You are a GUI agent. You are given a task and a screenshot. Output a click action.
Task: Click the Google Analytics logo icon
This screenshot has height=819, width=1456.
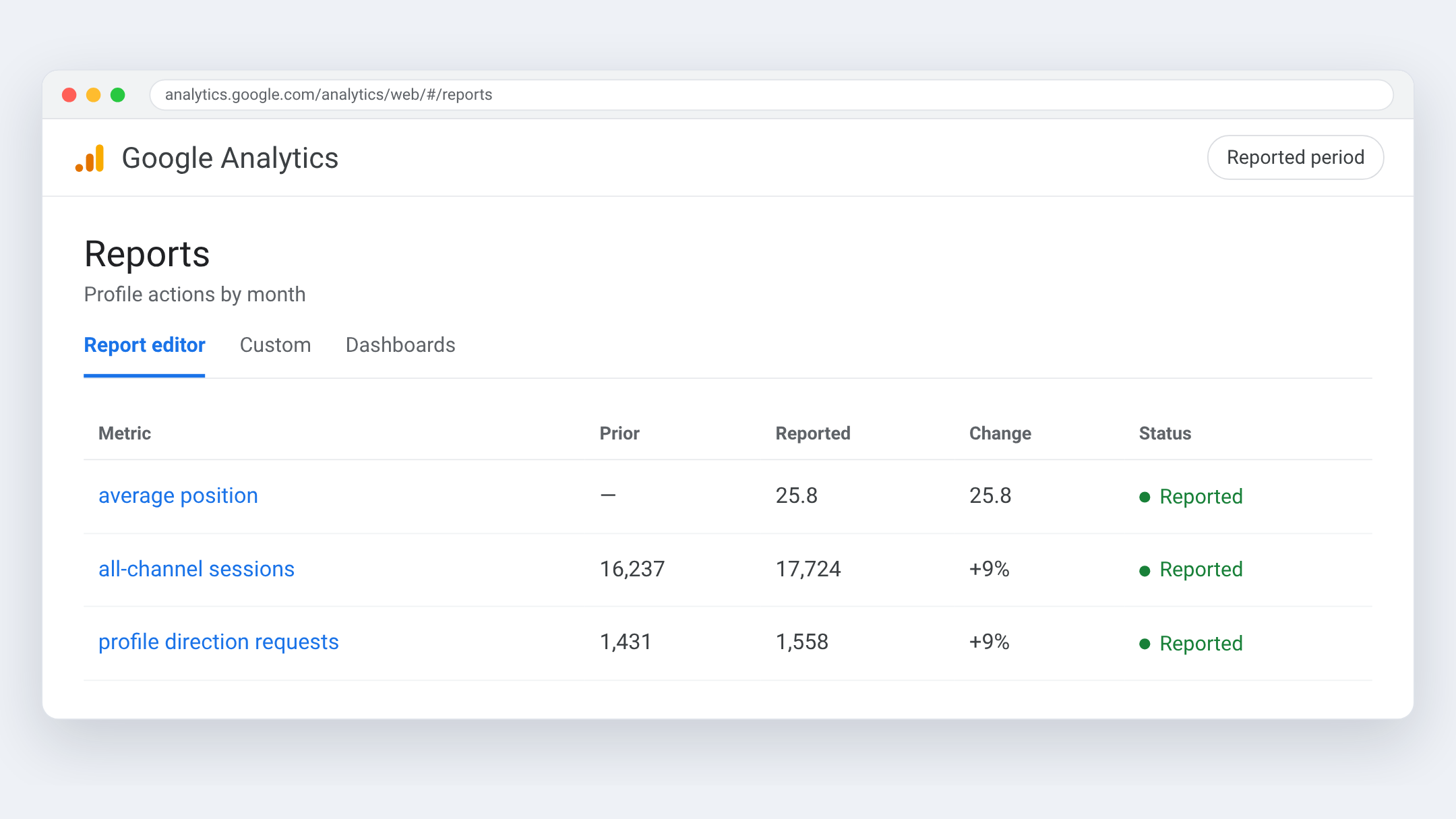click(90, 158)
